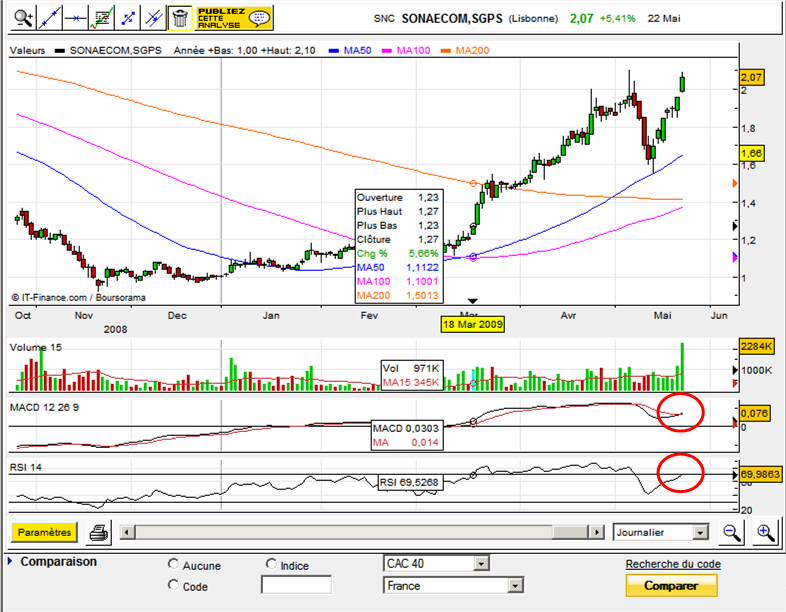This screenshot has width=786, height=612.
Task: Open the CAC 40 index dropdown
Action: pyautogui.click(x=481, y=564)
